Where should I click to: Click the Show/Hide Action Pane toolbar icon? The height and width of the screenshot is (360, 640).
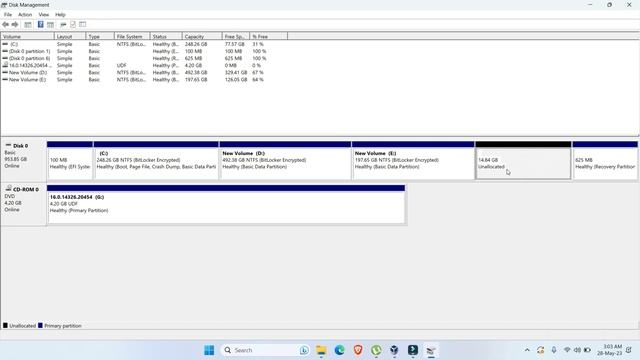(50, 24)
